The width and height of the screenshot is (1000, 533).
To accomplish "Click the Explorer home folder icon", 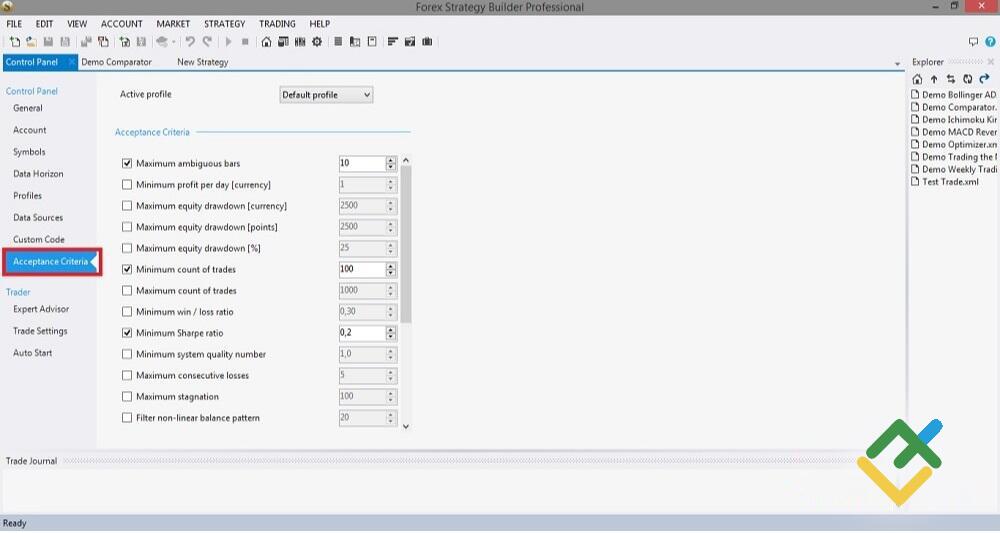I will [x=918, y=79].
